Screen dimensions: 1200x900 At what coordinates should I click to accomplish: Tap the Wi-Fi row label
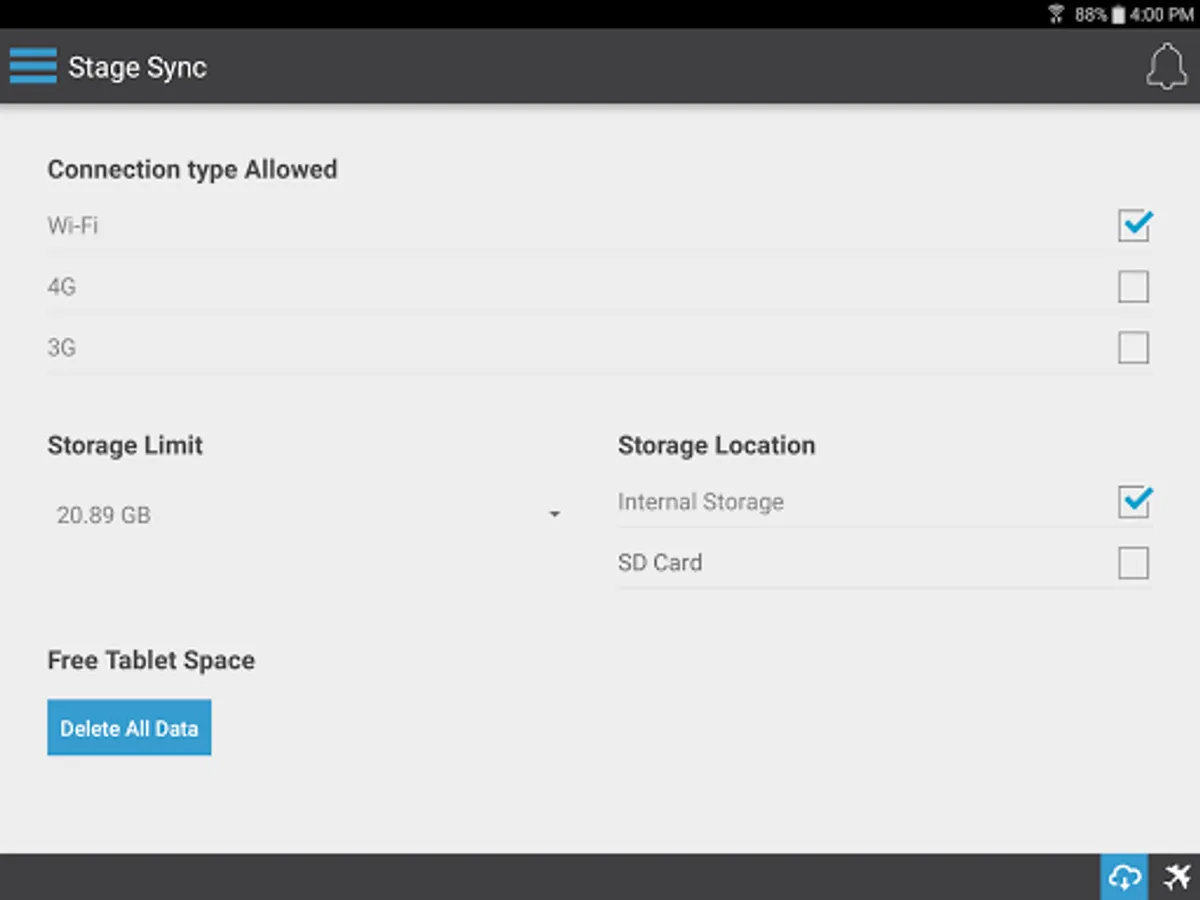pyautogui.click(x=73, y=226)
